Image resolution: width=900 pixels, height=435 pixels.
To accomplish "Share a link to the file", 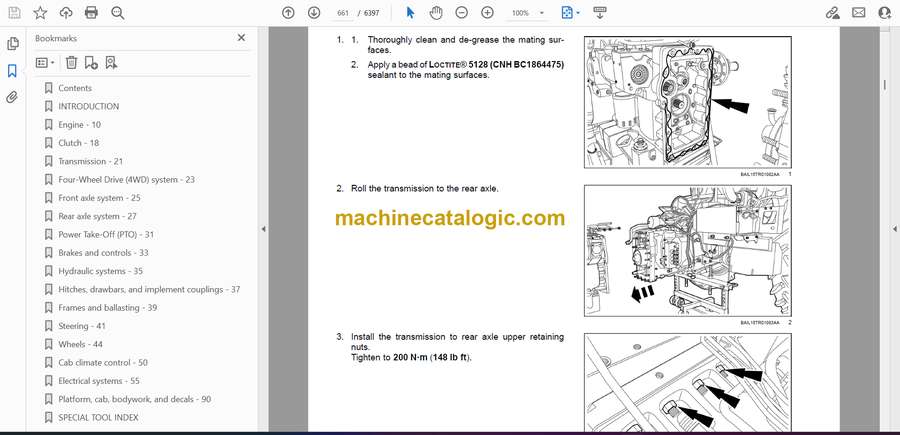I will coord(832,13).
